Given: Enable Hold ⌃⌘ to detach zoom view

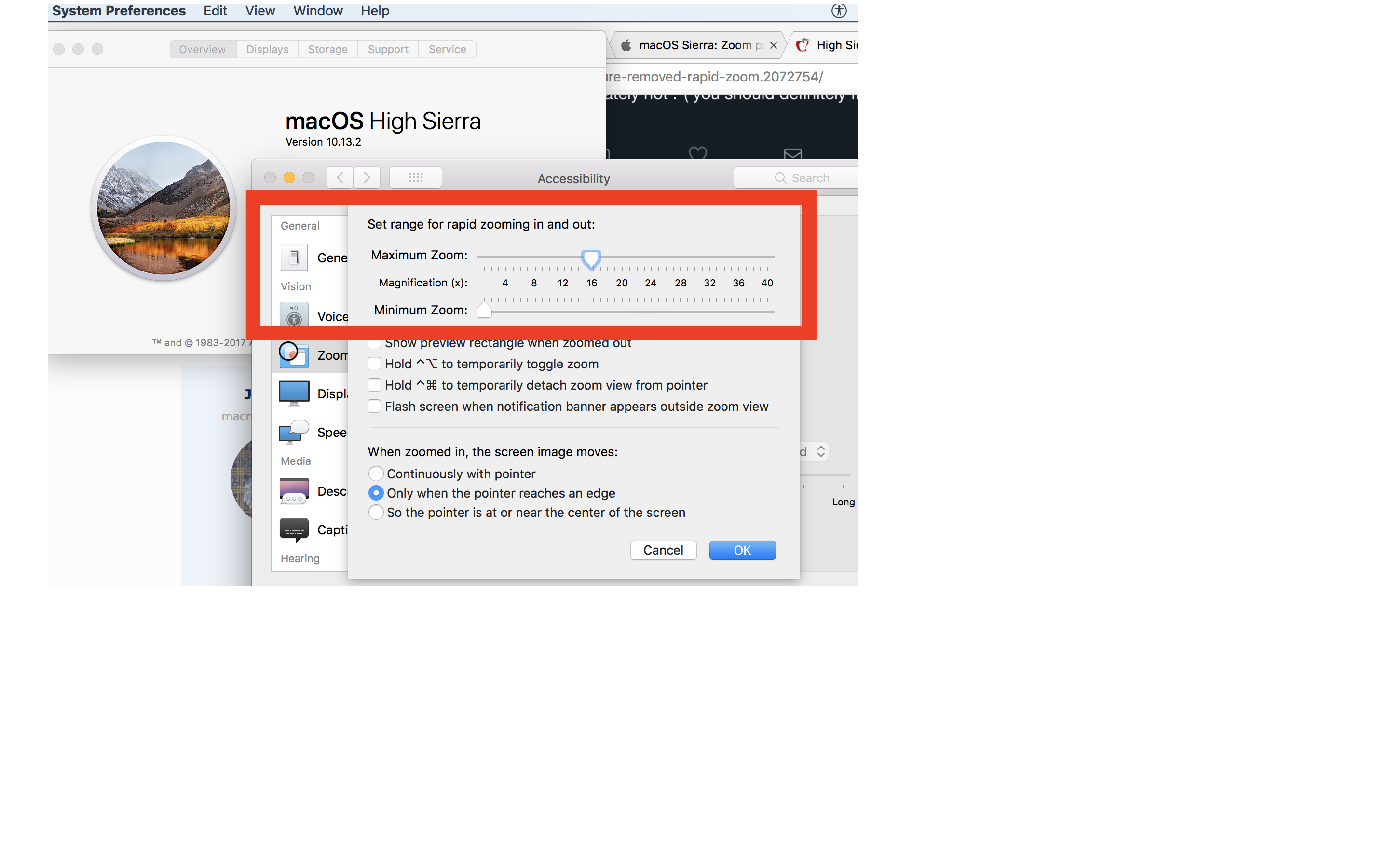Looking at the screenshot, I should click(374, 385).
